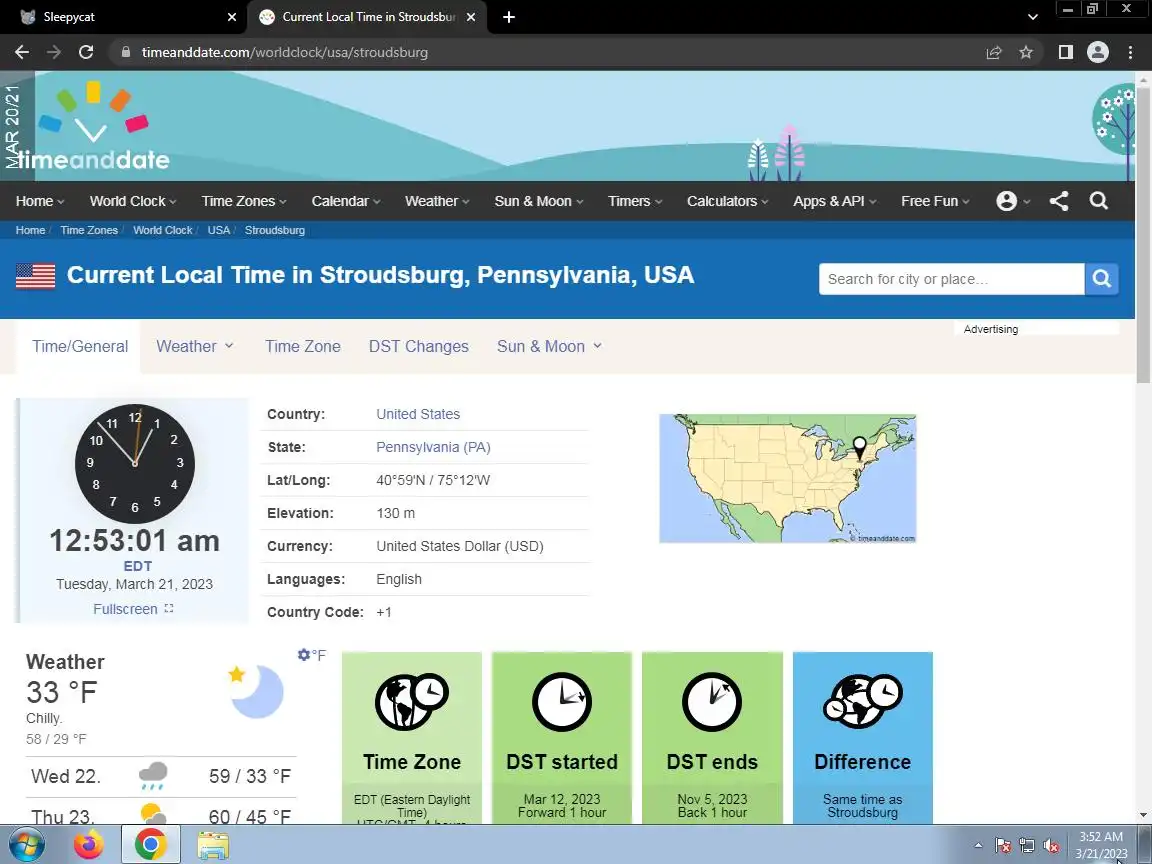The height and width of the screenshot is (864, 1152).
Task: Select the Time/General tab
Action: coord(79,346)
